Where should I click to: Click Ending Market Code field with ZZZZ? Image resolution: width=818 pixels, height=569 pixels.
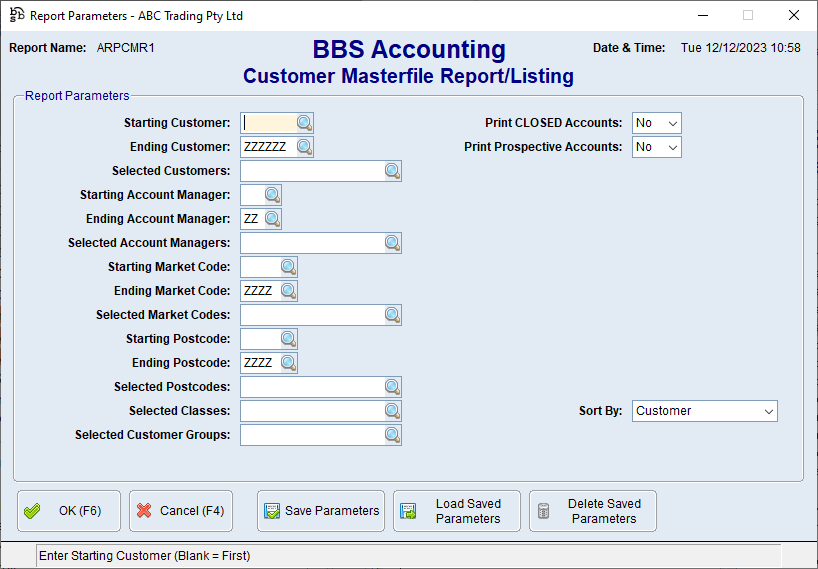[261, 291]
